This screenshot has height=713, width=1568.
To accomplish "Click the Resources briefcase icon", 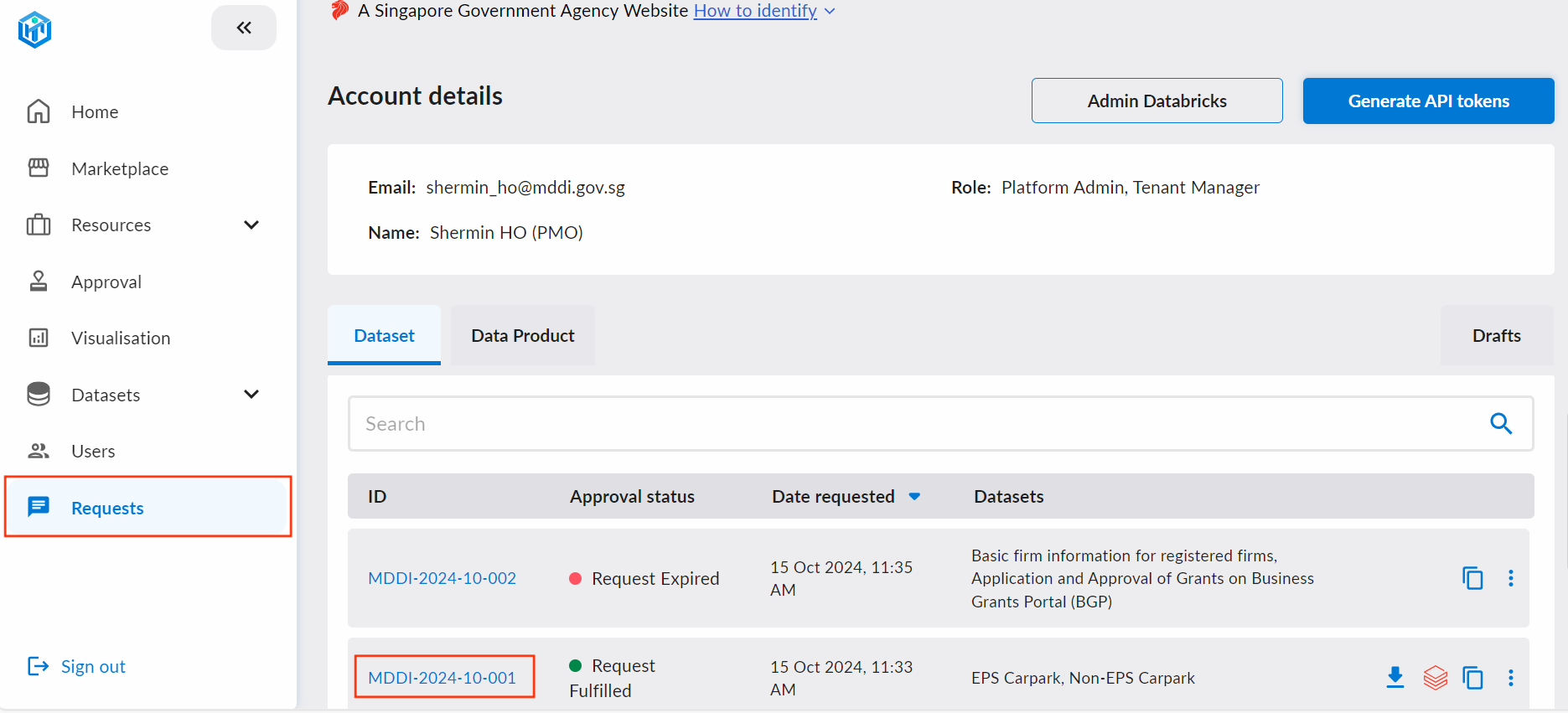I will 39,225.
